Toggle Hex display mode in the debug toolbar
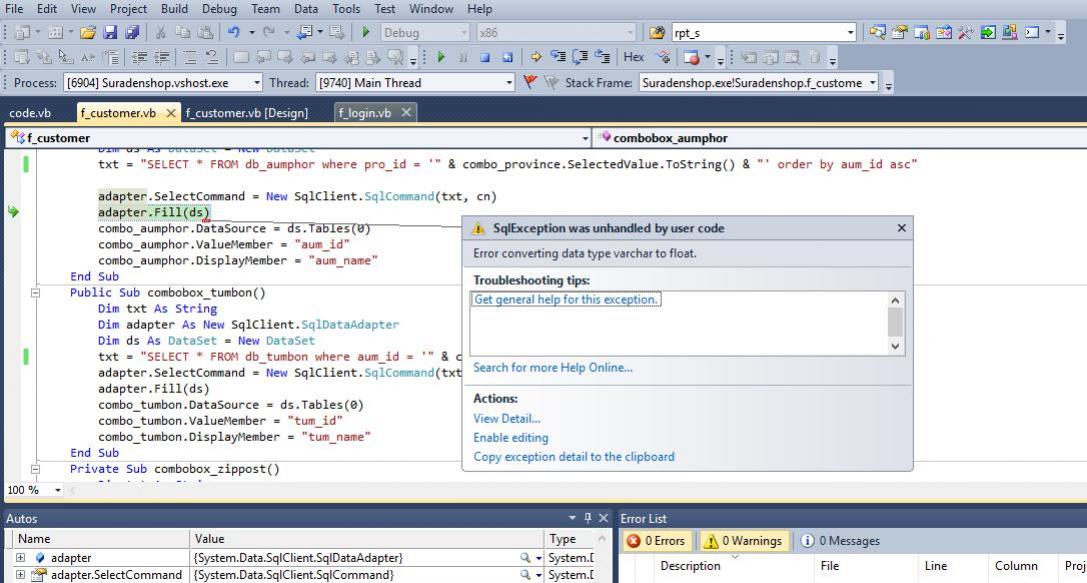 click(x=633, y=58)
